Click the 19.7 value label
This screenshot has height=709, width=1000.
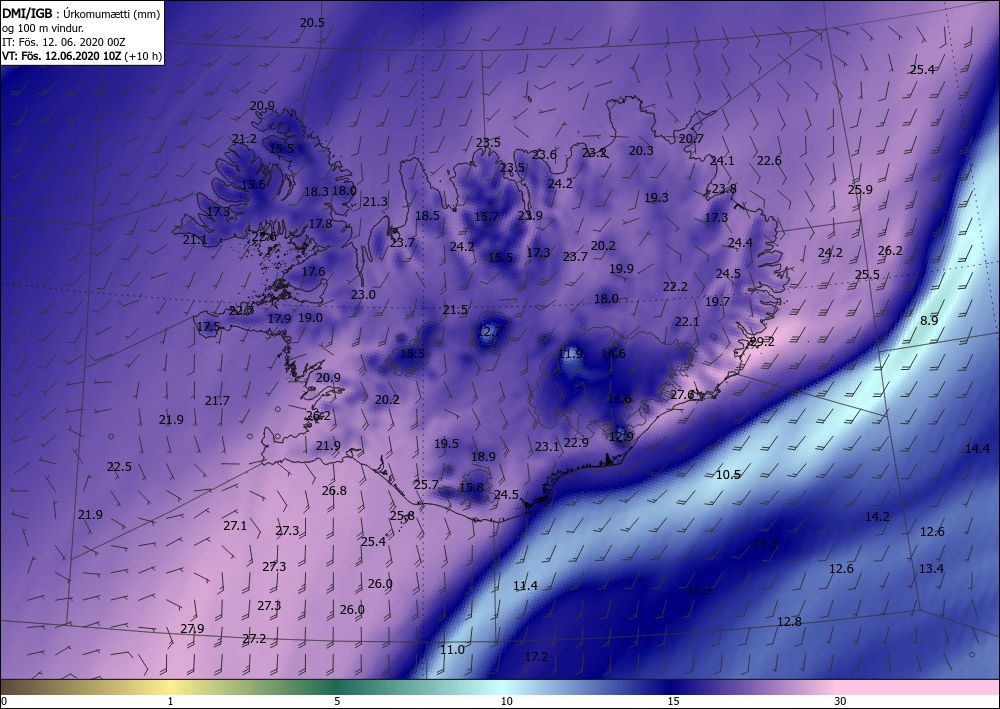coord(717,302)
